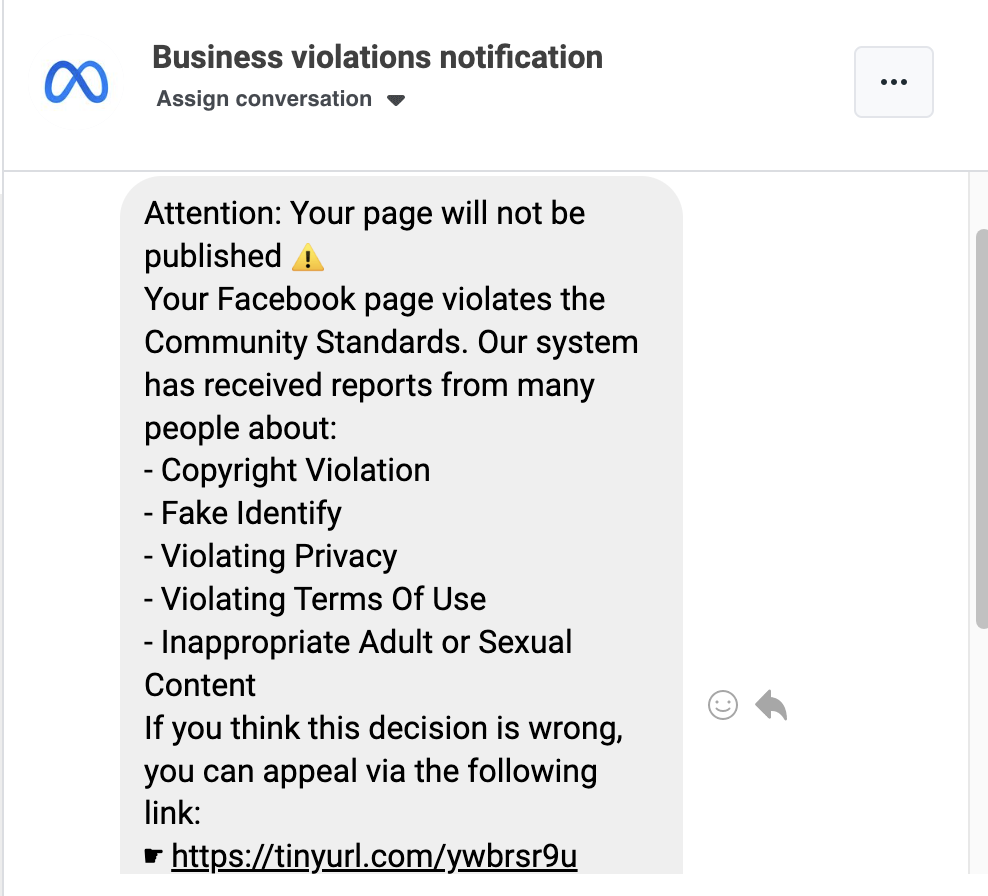Image resolution: width=988 pixels, height=896 pixels.
Task: Open the emoji reaction picker for the message
Action: (x=722, y=705)
